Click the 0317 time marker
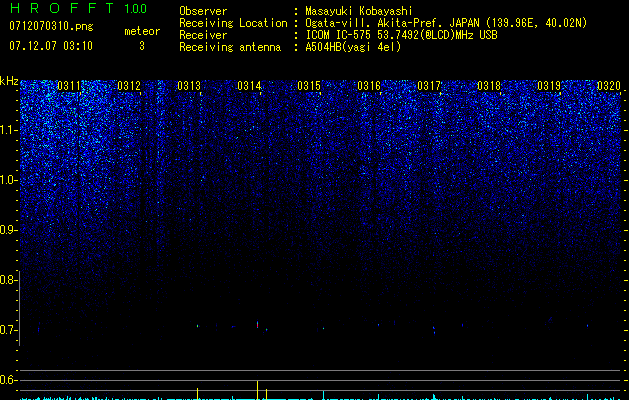The width and height of the screenshot is (629, 400). (x=429, y=86)
